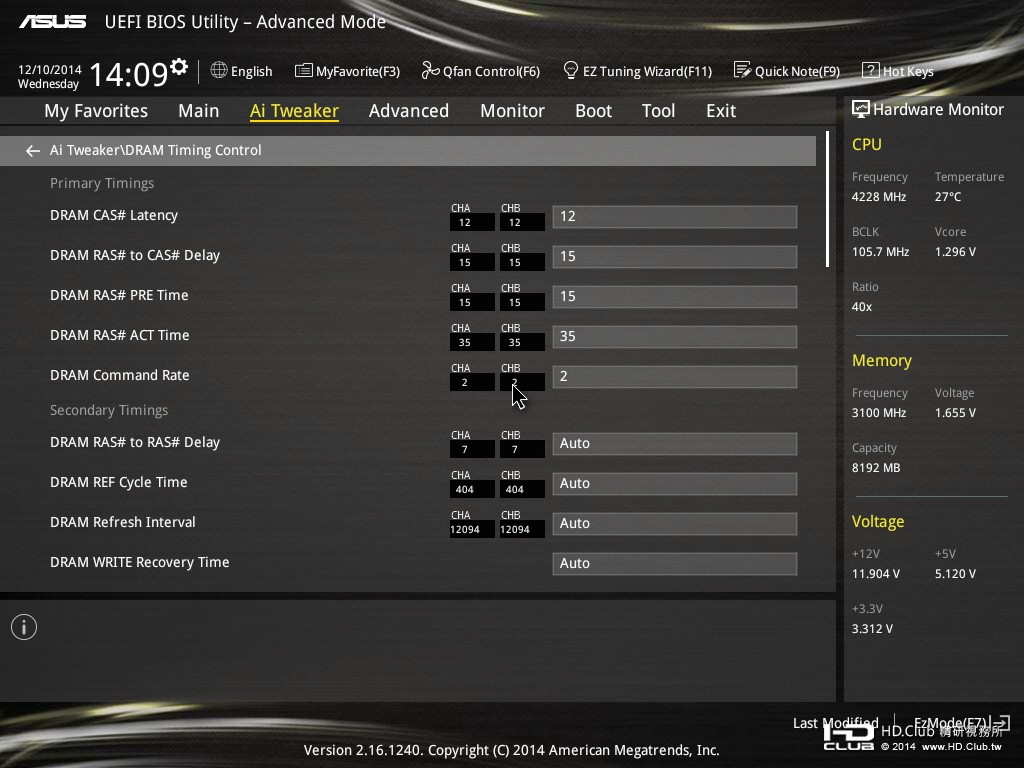Open the Tool tab

click(658, 111)
